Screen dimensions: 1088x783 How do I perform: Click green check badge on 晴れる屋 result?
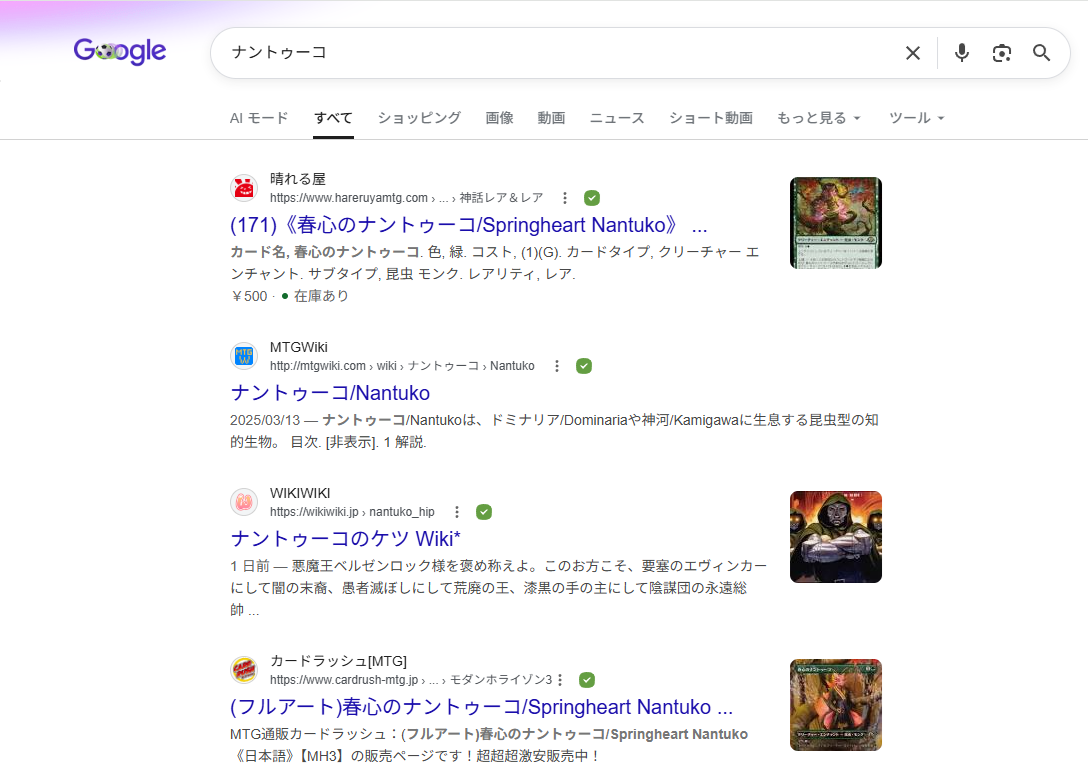point(592,199)
